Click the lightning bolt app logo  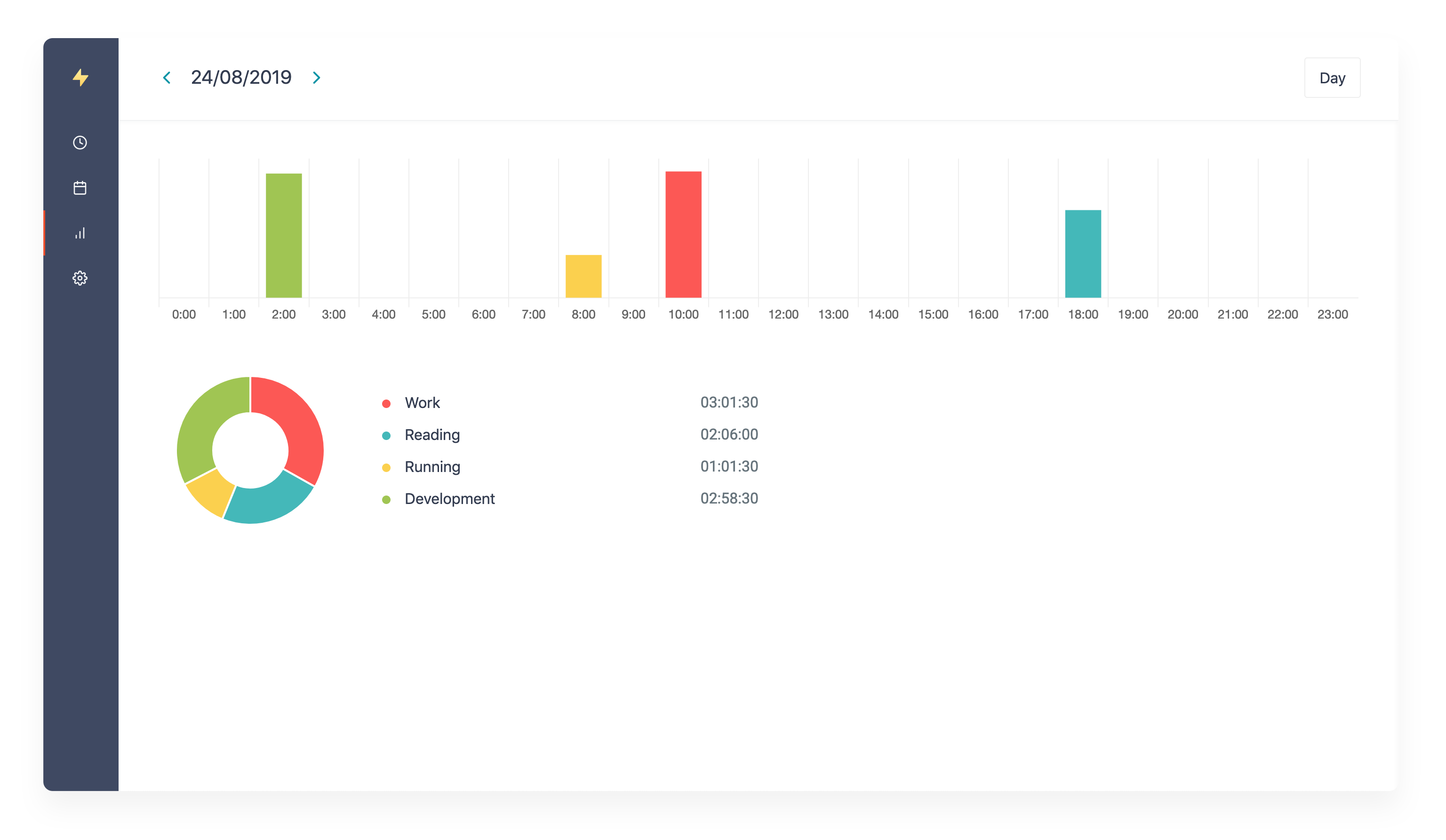80,78
